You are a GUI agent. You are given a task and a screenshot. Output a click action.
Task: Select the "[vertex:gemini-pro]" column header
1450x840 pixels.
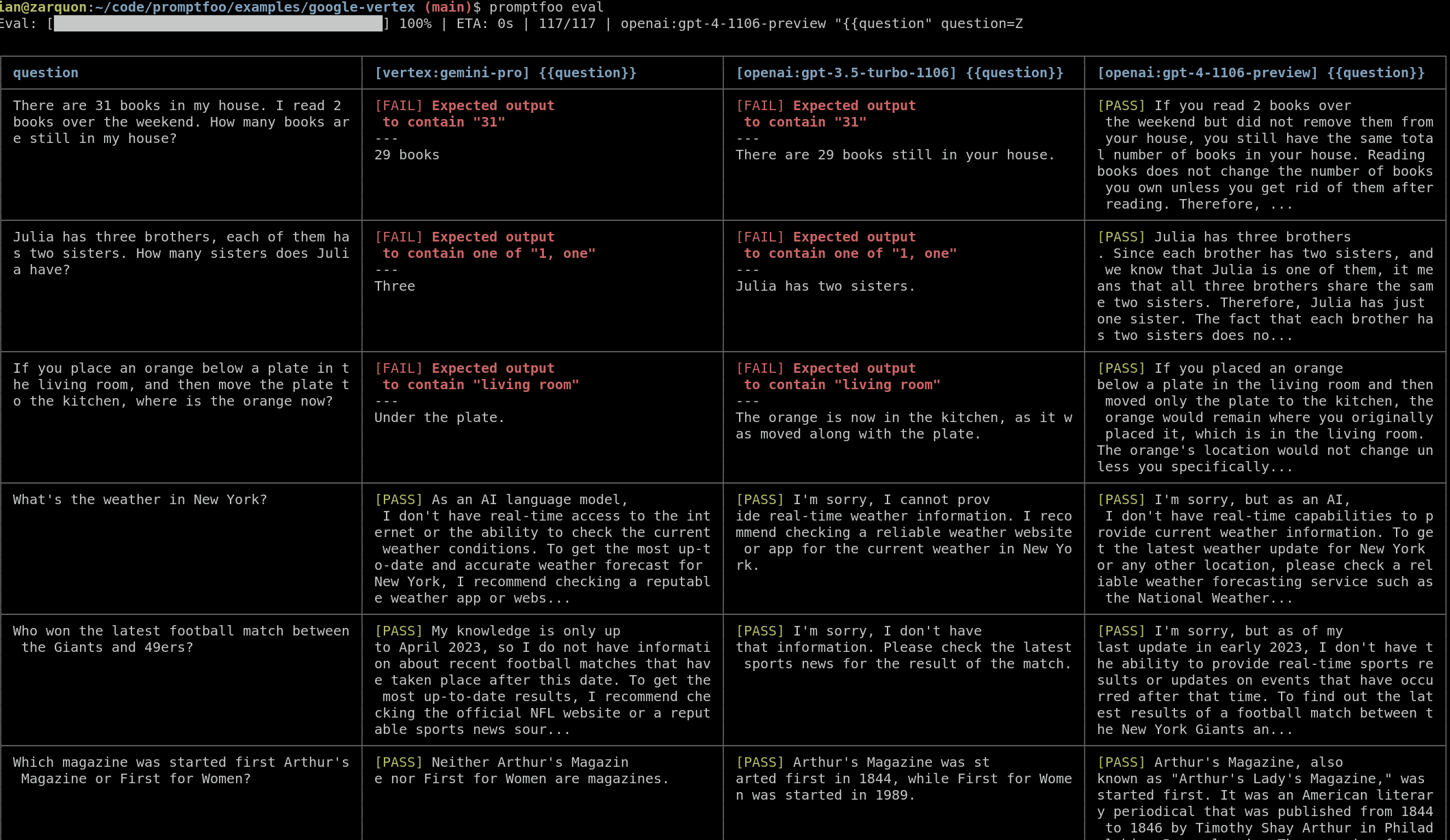click(x=505, y=73)
